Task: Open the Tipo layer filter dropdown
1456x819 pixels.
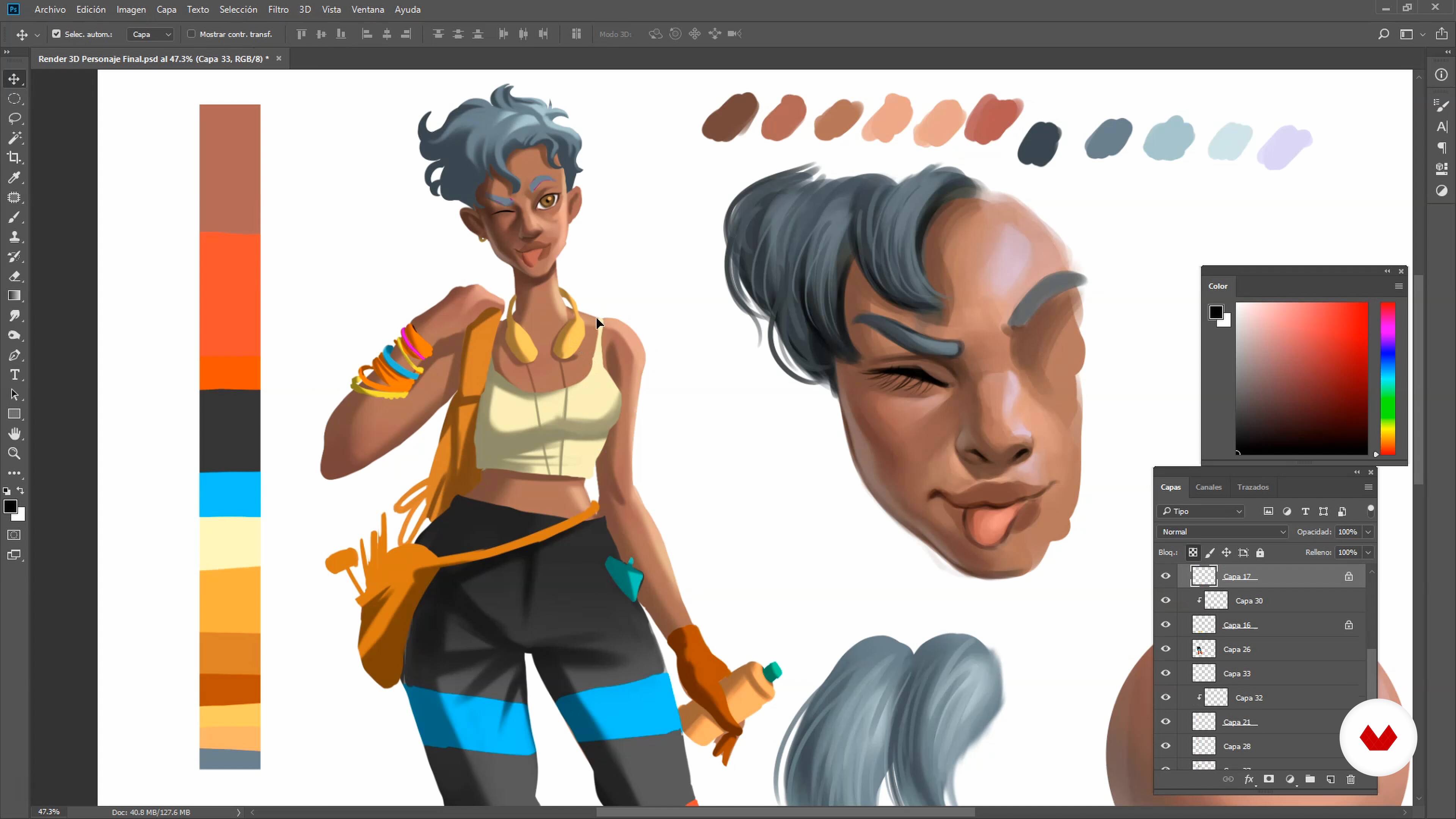Action: click(1200, 511)
